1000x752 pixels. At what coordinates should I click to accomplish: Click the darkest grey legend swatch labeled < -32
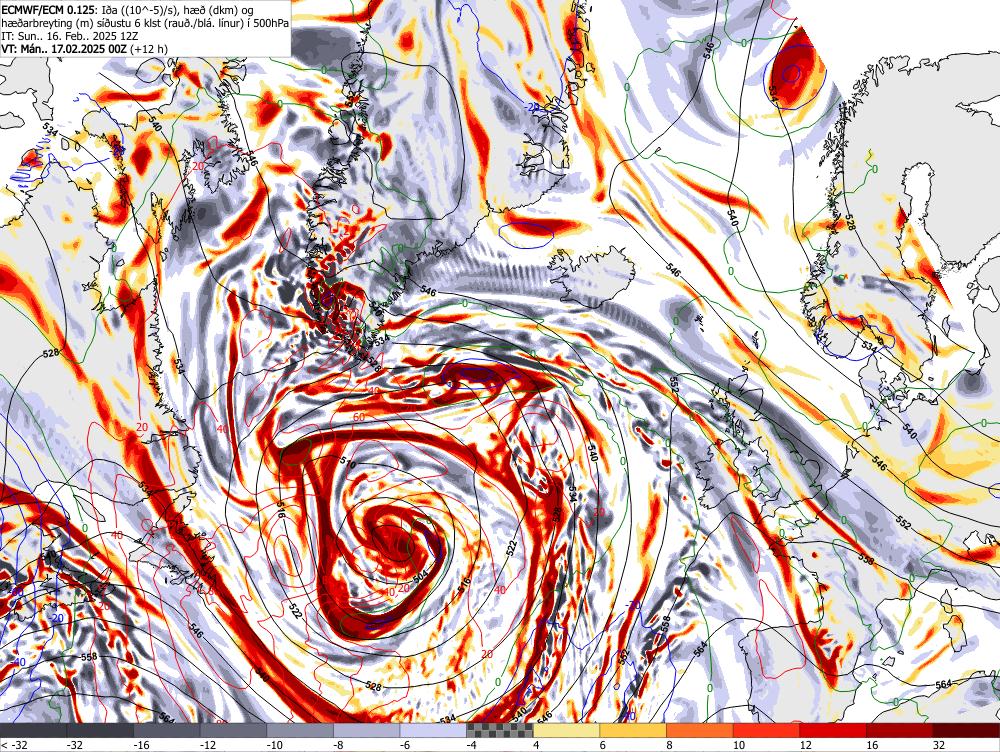pos(33,730)
